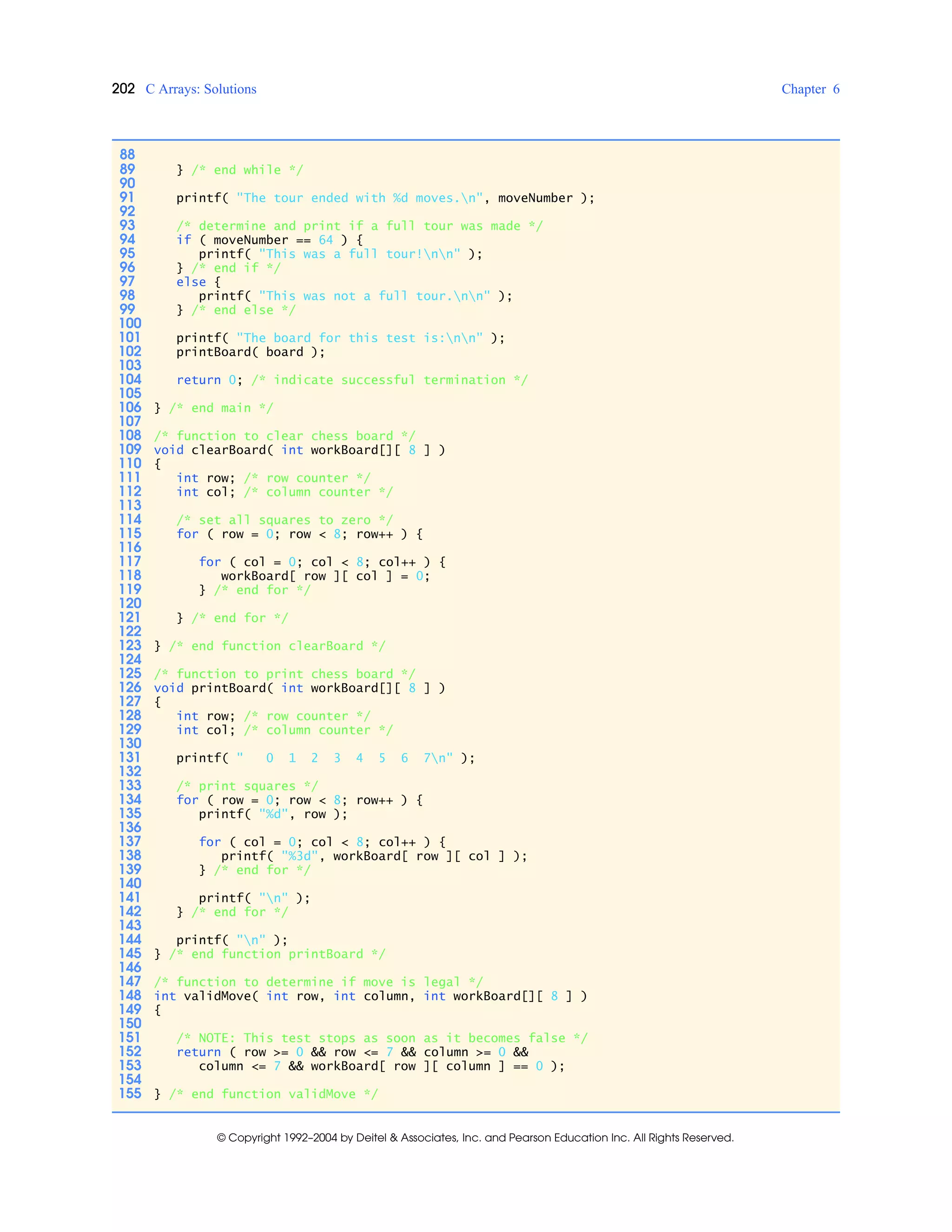
Task: Select the 'void printBoard' function signature
Action: click(x=299, y=688)
